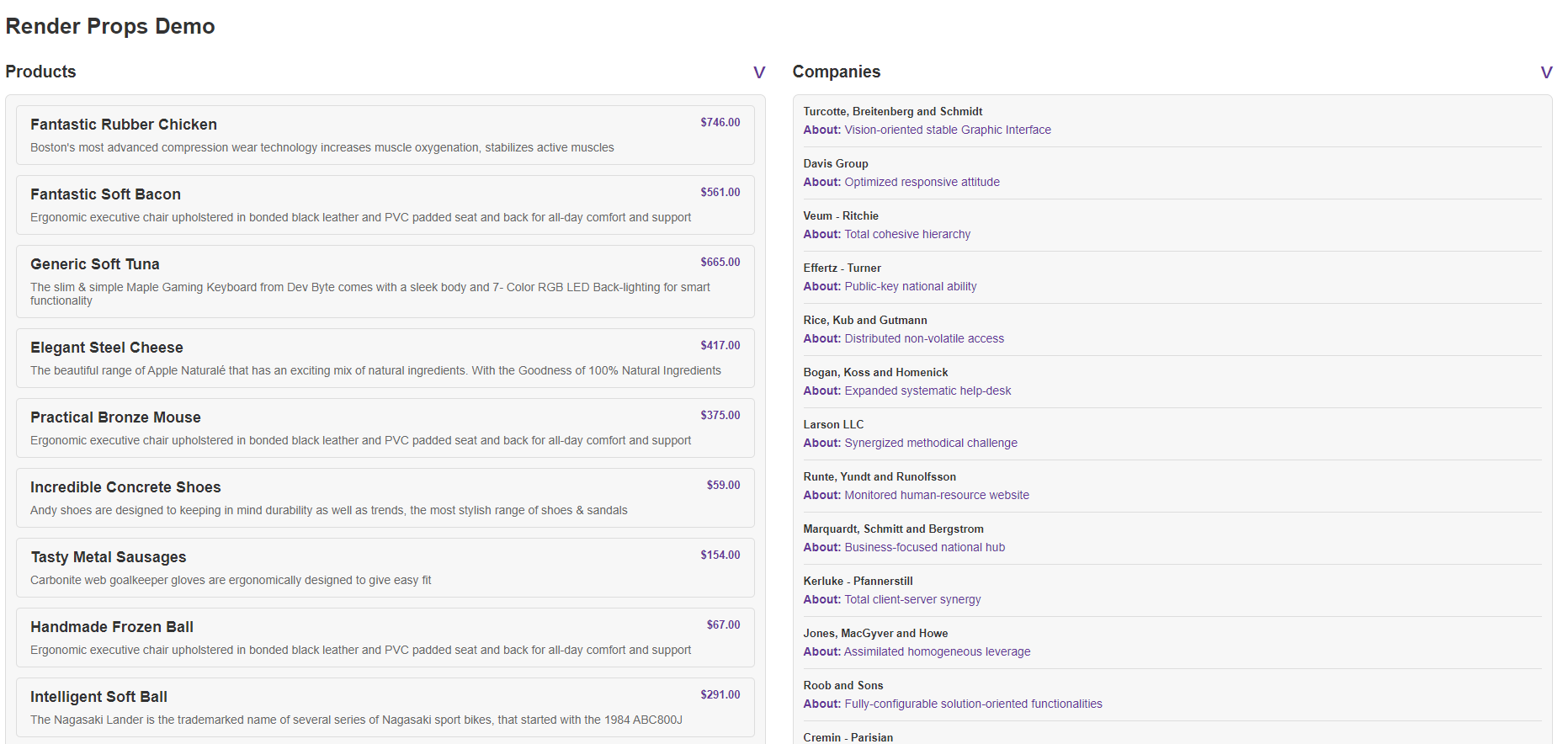Click the $375.00 price
This screenshot has height=744, width=1568.
coord(720,415)
